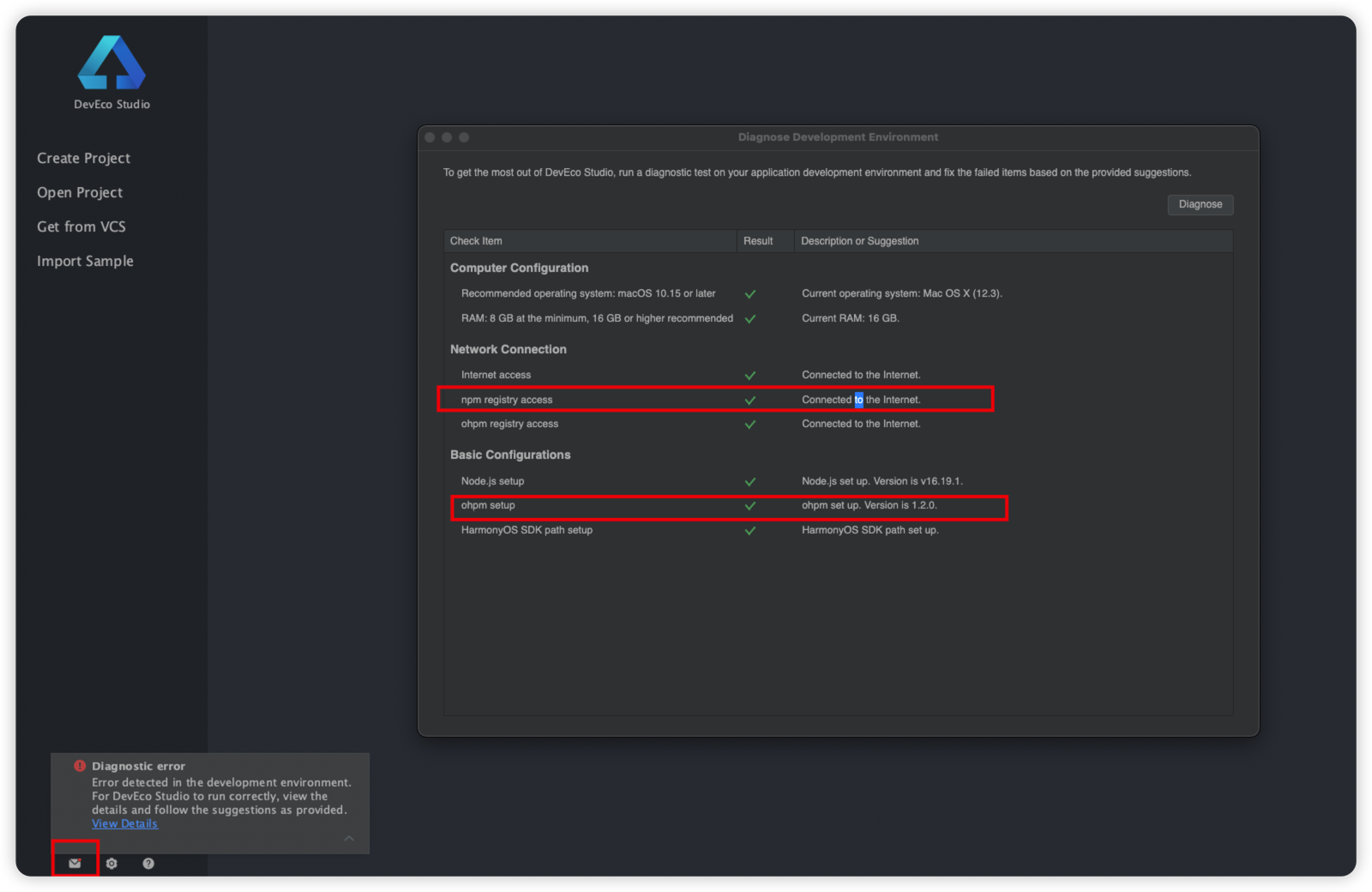The width and height of the screenshot is (1372, 892).
Task: Select Create Project
Action: [x=84, y=158]
